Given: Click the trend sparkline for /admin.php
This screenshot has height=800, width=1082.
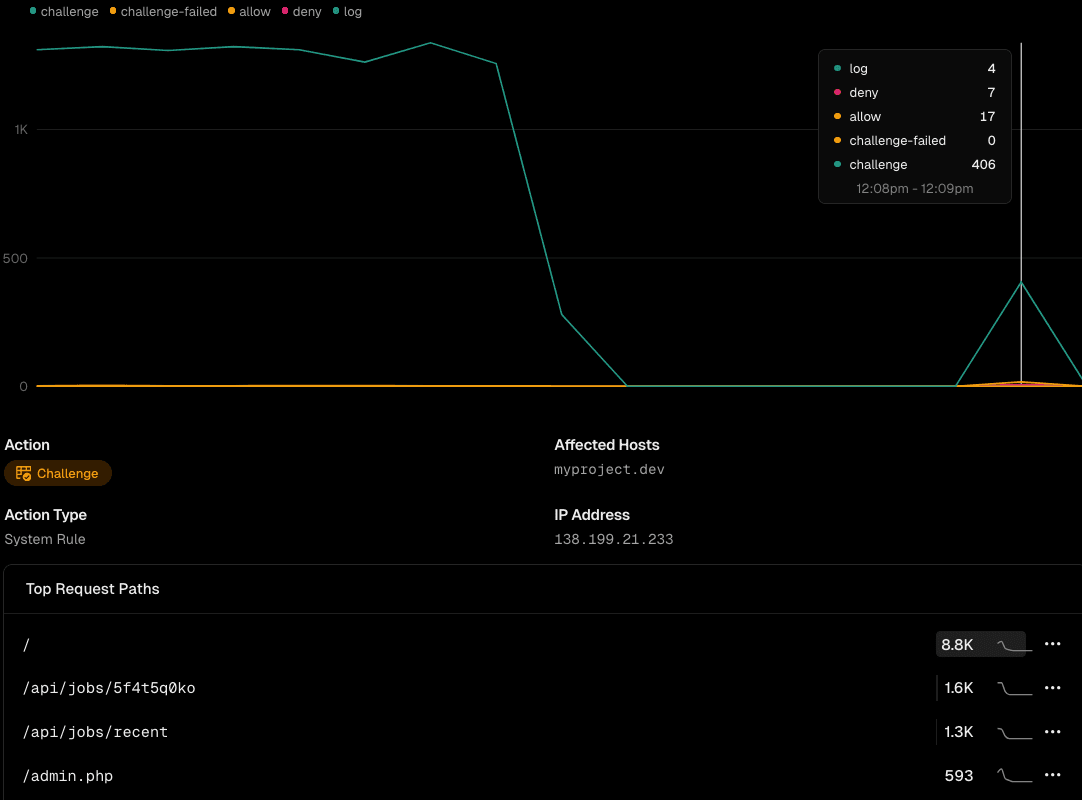Looking at the screenshot, I should (x=1014, y=775).
